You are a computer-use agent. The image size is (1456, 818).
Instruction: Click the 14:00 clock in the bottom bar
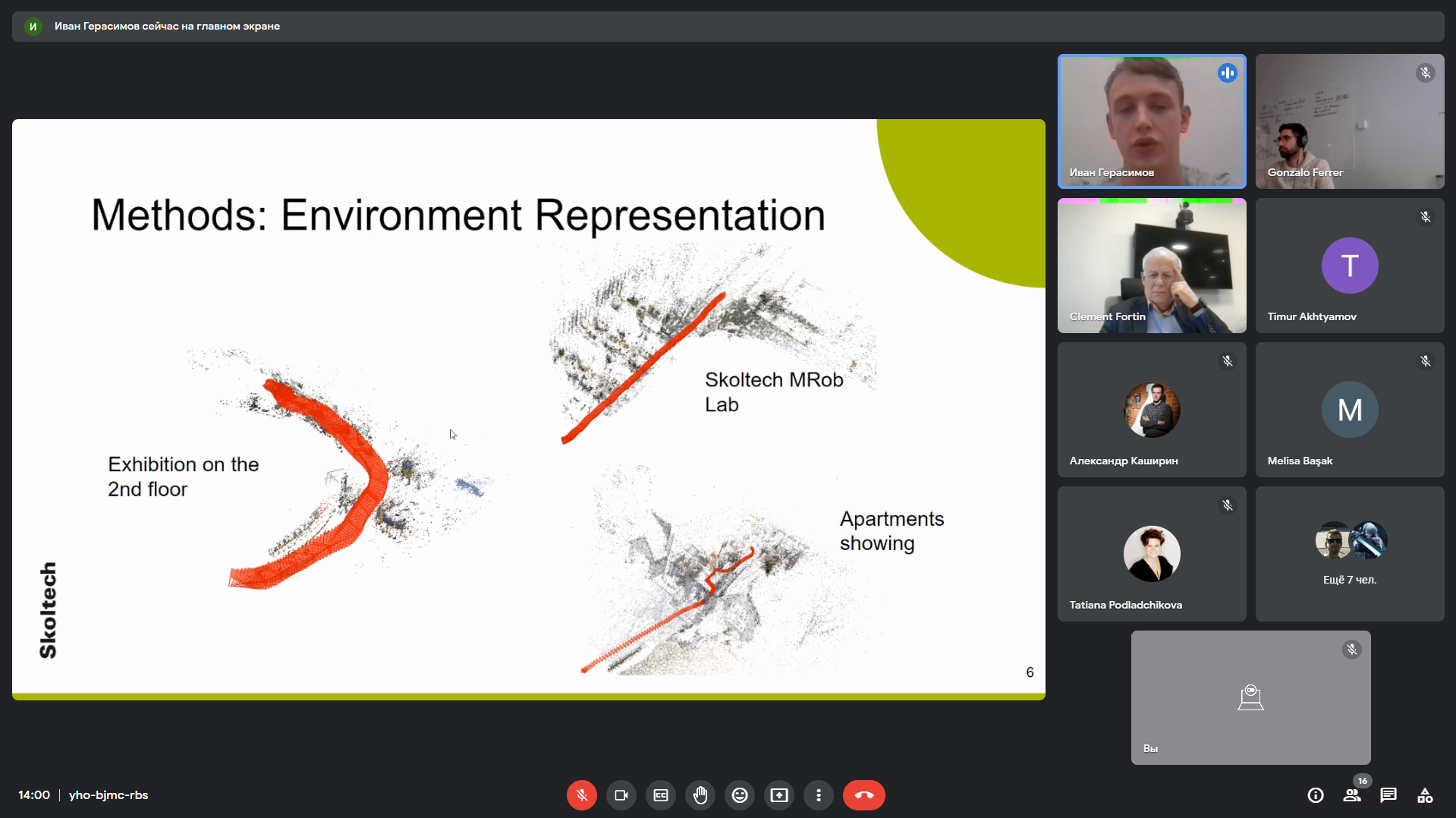[x=34, y=795]
